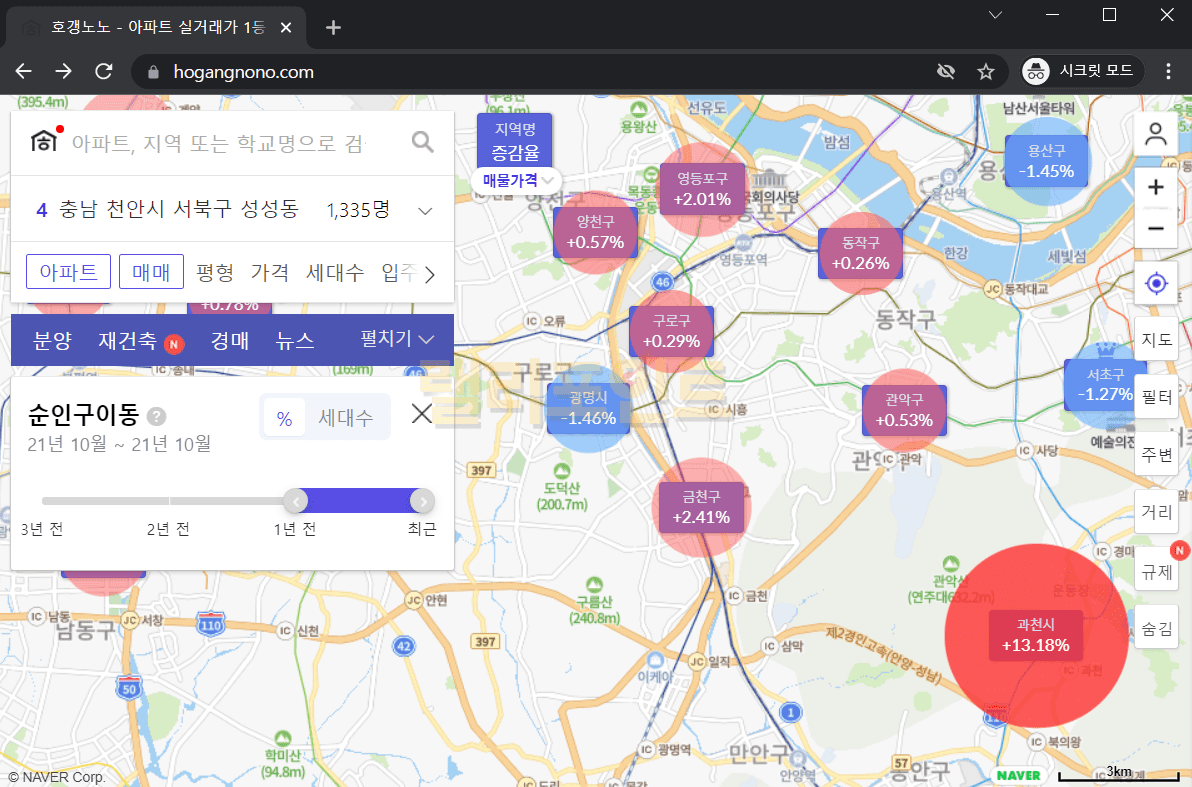Click the 필터 button on right sidebar

(1156, 397)
